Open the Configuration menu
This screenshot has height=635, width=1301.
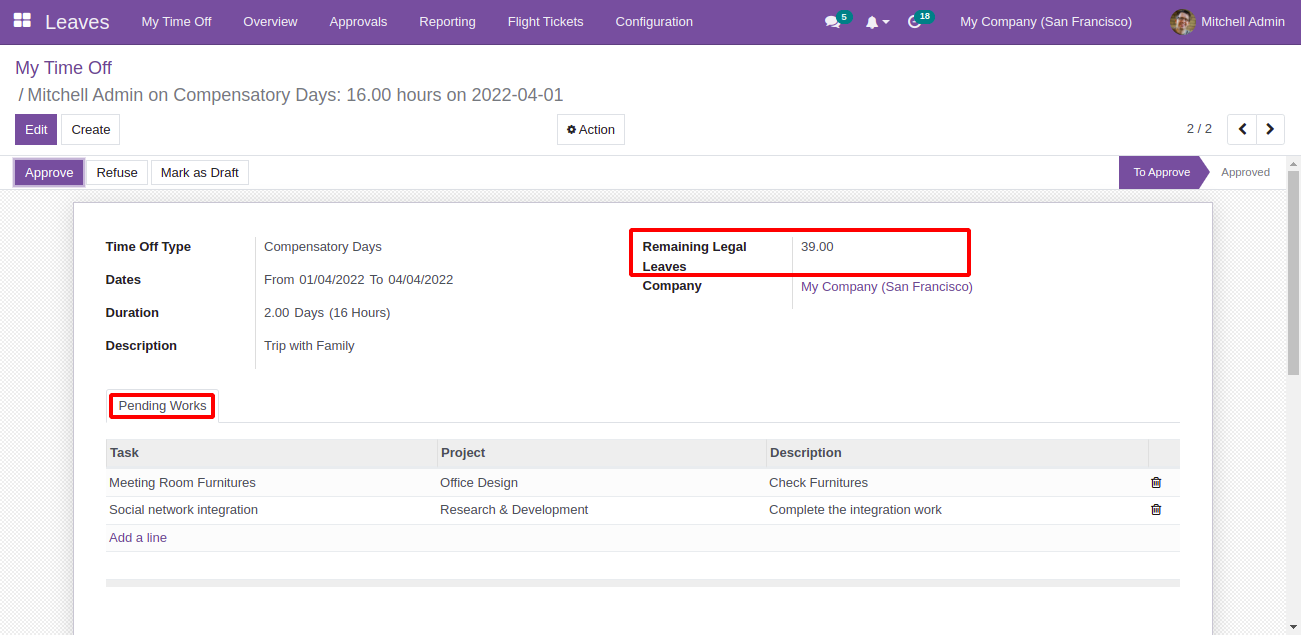654,22
